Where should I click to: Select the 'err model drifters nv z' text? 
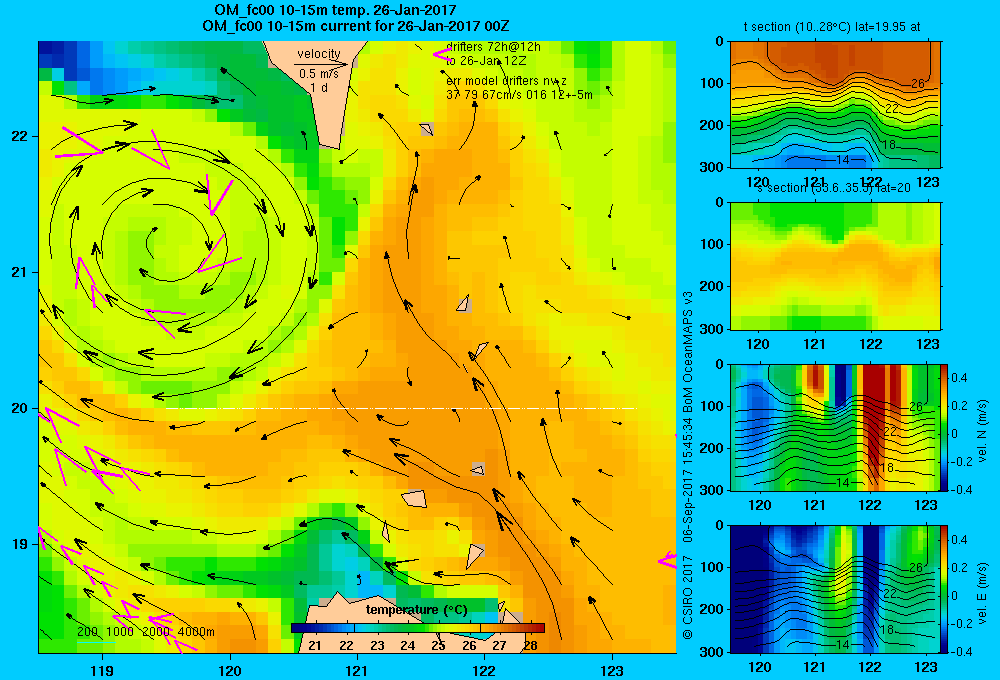[506, 81]
